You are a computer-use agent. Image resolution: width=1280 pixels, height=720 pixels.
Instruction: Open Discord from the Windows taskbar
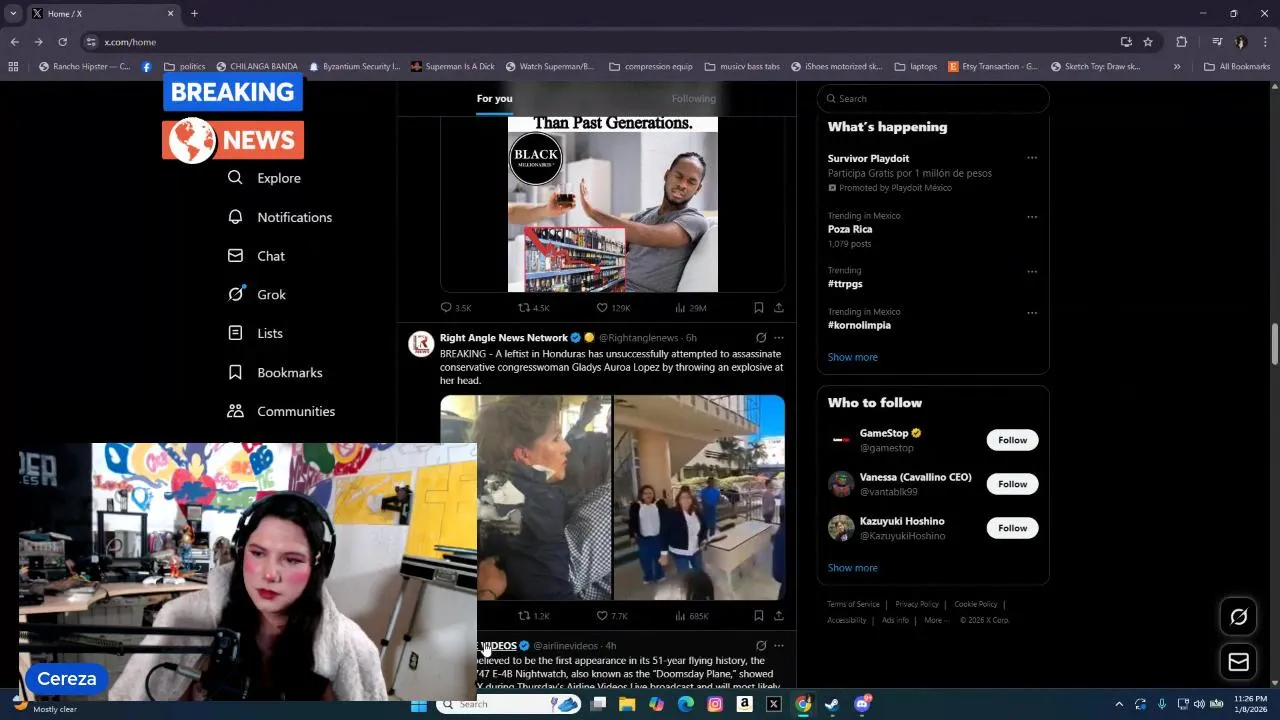click(862, 704)
